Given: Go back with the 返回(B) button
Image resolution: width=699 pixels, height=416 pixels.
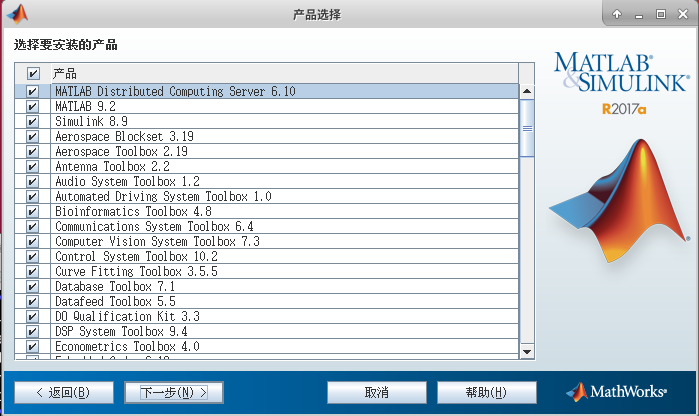Looking at the screenshot, I should pyautogui.click(x=64, y=392).
